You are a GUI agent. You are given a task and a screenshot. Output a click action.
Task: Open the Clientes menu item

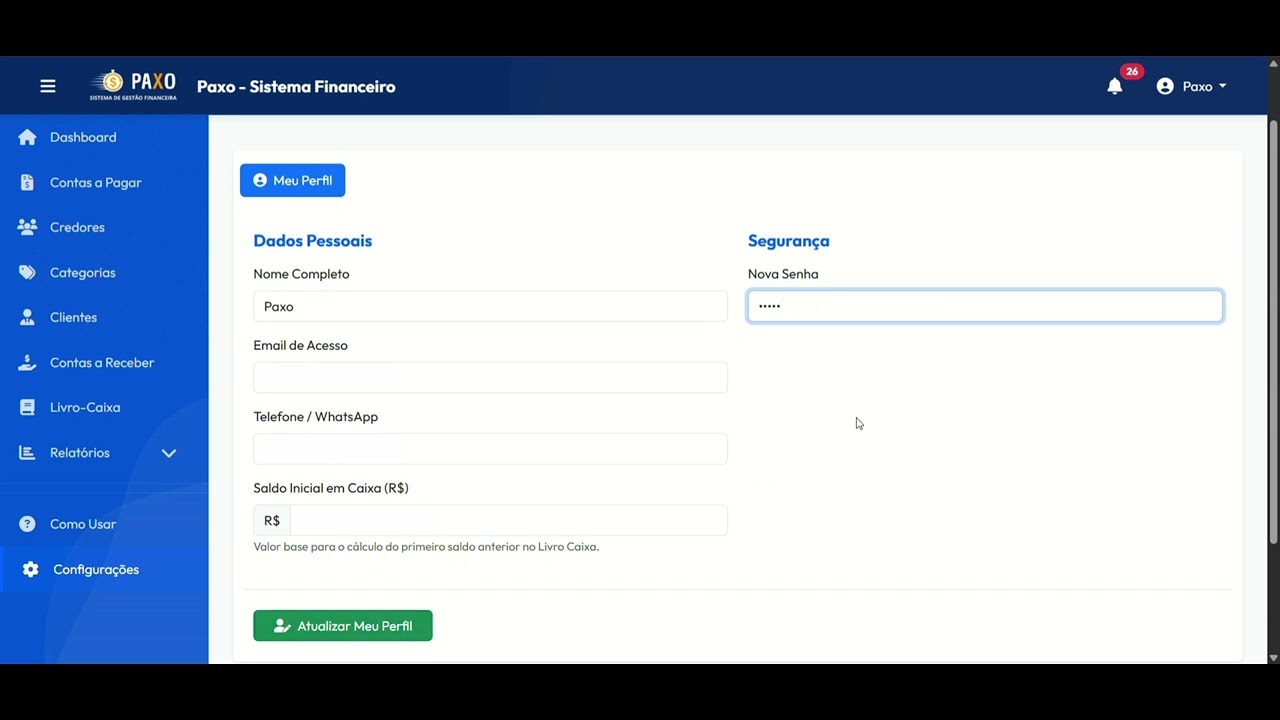tap(73, 317)
